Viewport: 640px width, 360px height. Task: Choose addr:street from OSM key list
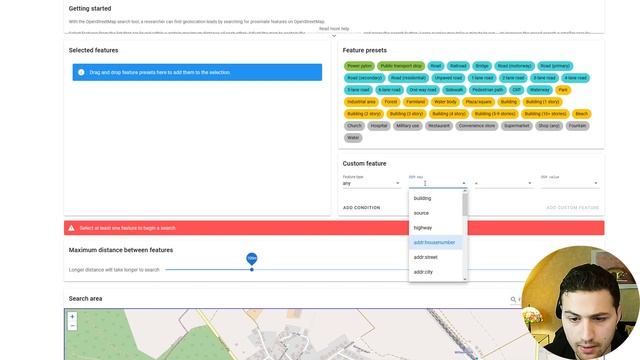click(436, 257)
